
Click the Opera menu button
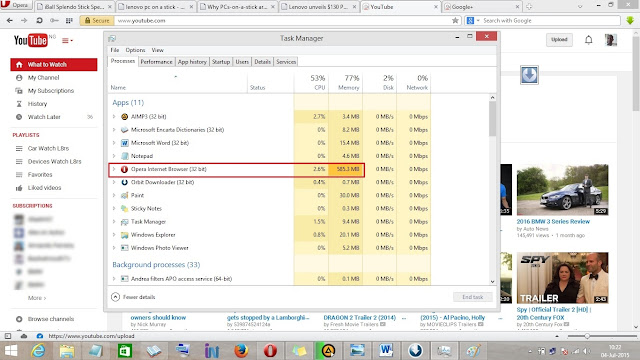click(x=16, y=5)
